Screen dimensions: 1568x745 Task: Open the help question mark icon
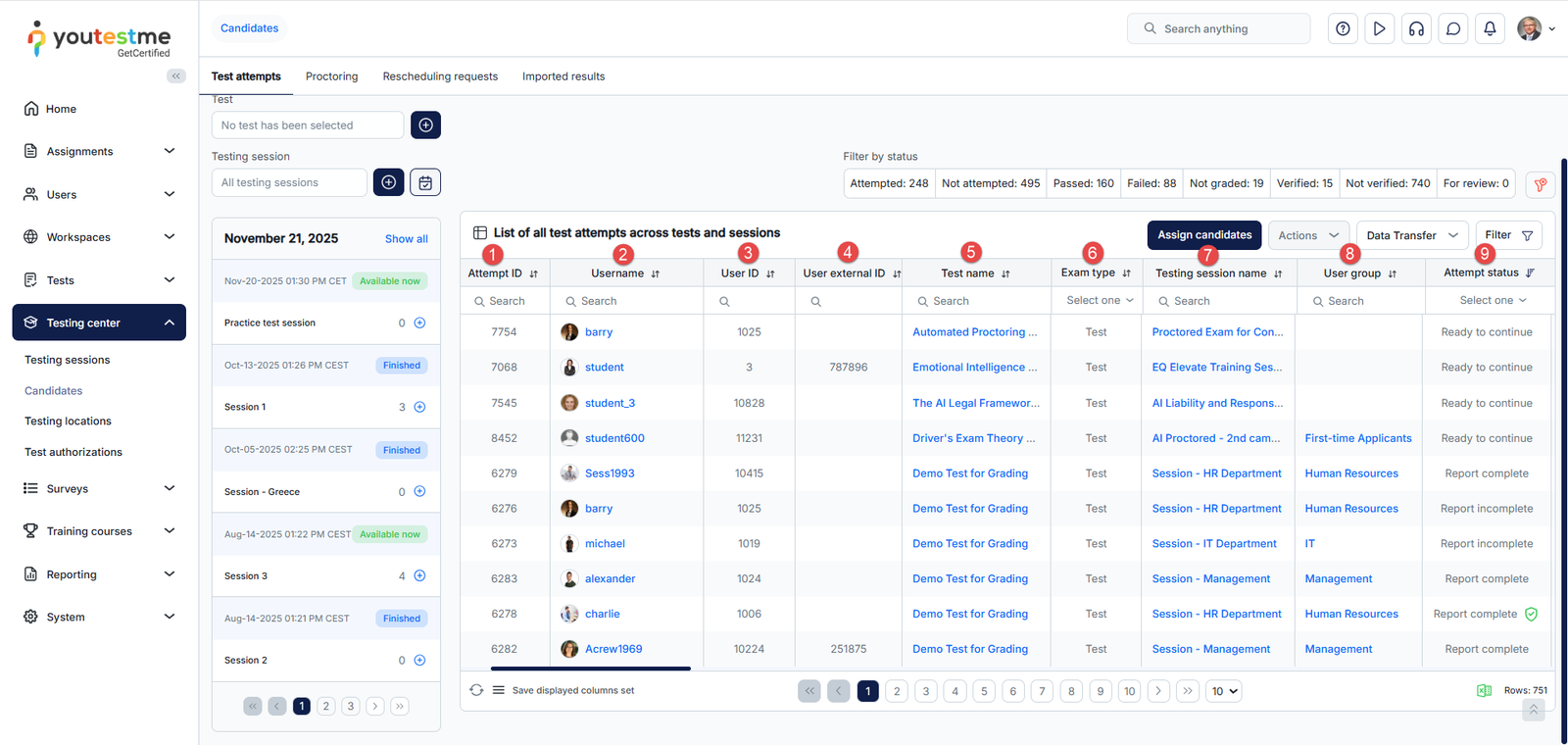1343,28
